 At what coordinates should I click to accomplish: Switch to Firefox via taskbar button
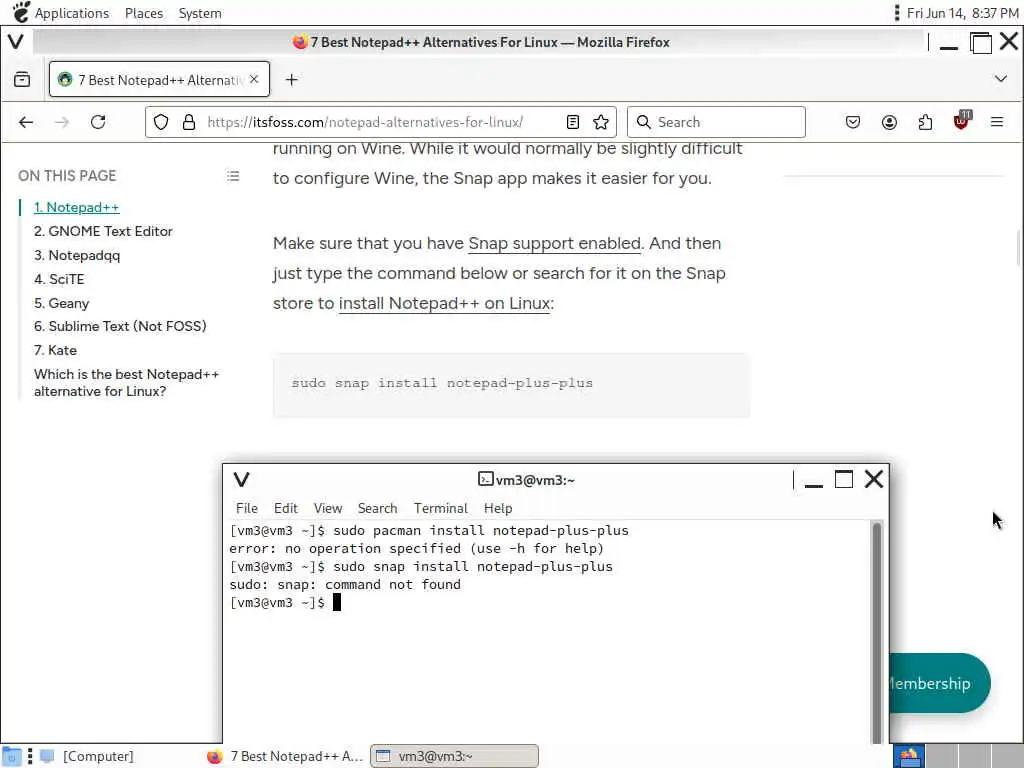tap(285, 756)
